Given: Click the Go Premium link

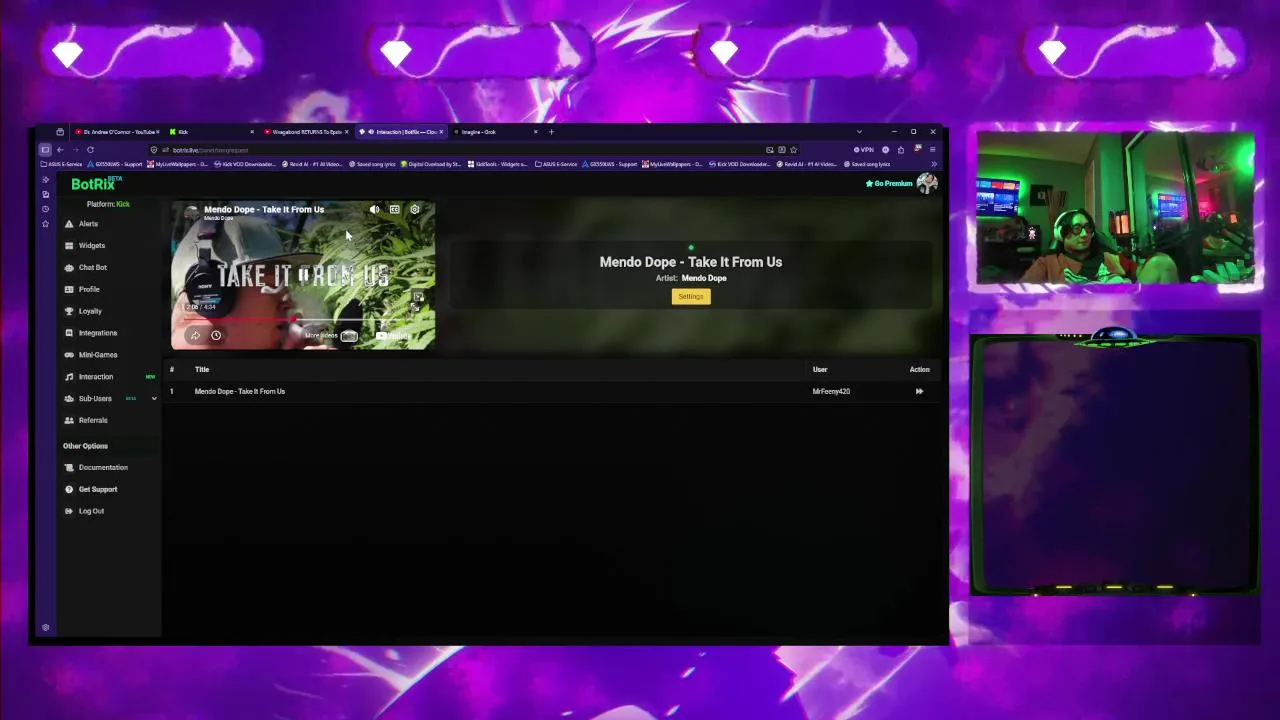Looking at the screenshot, I should pyautogui.click(x=889, y=183).
